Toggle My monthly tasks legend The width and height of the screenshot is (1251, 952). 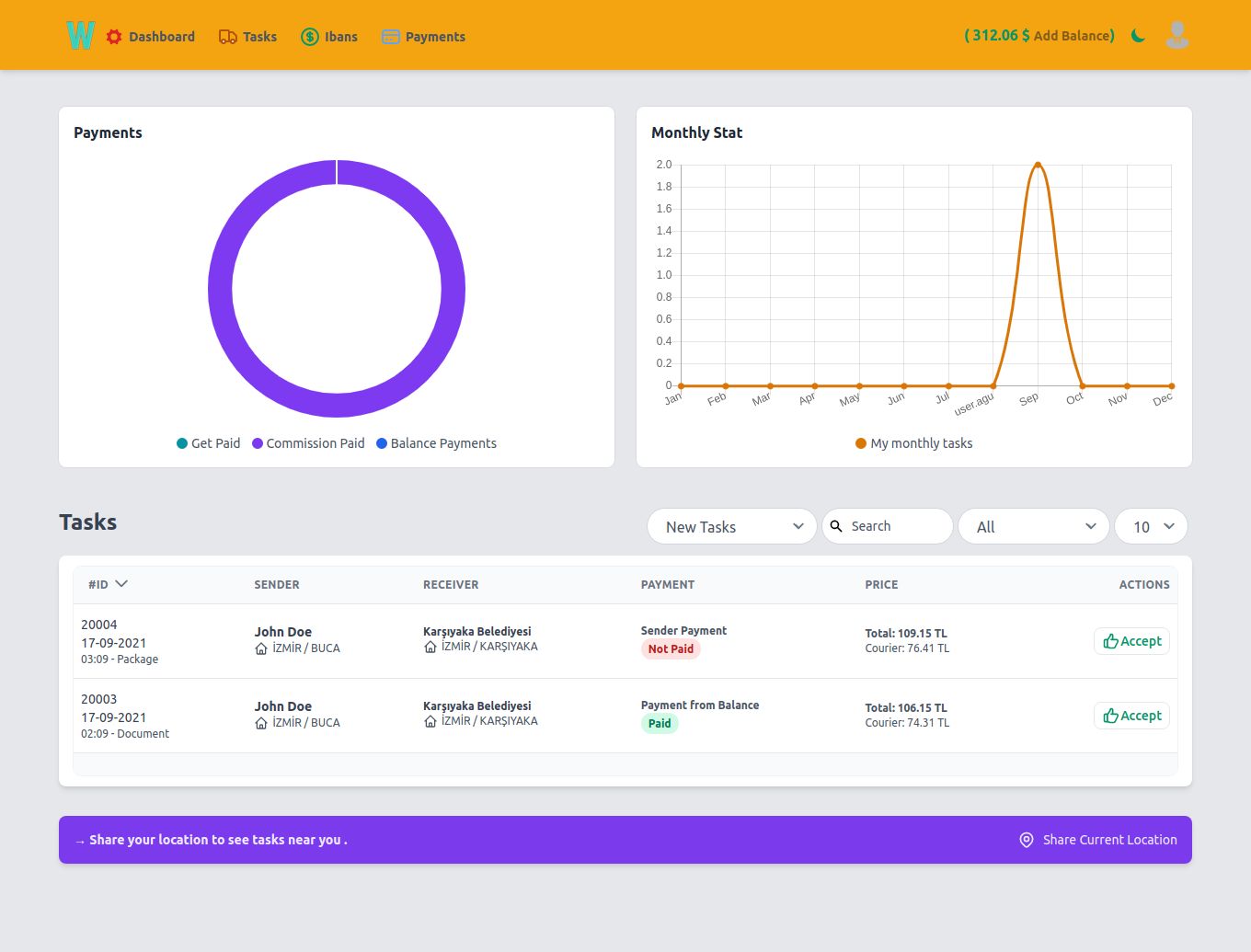pos(913,443)
